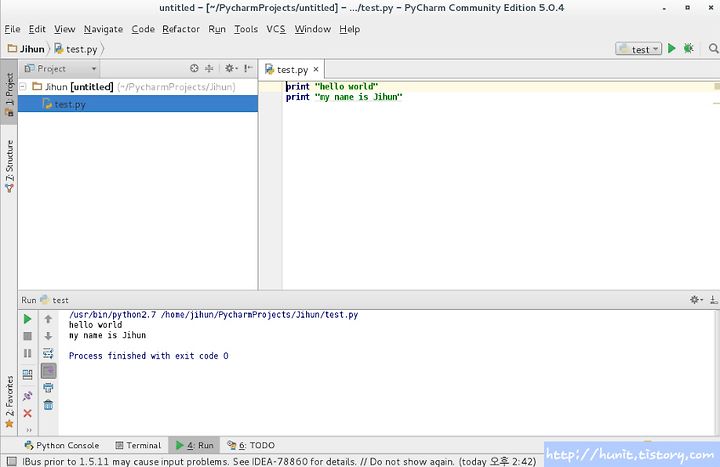Open the View menu
Screen dimensions: 720x467
[x=65, y=29]
